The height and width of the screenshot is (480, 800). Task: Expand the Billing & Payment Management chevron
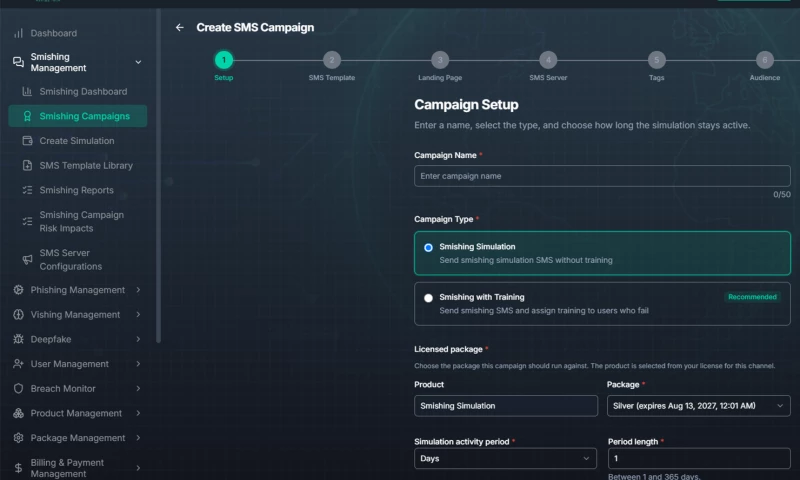click(138, 468)
